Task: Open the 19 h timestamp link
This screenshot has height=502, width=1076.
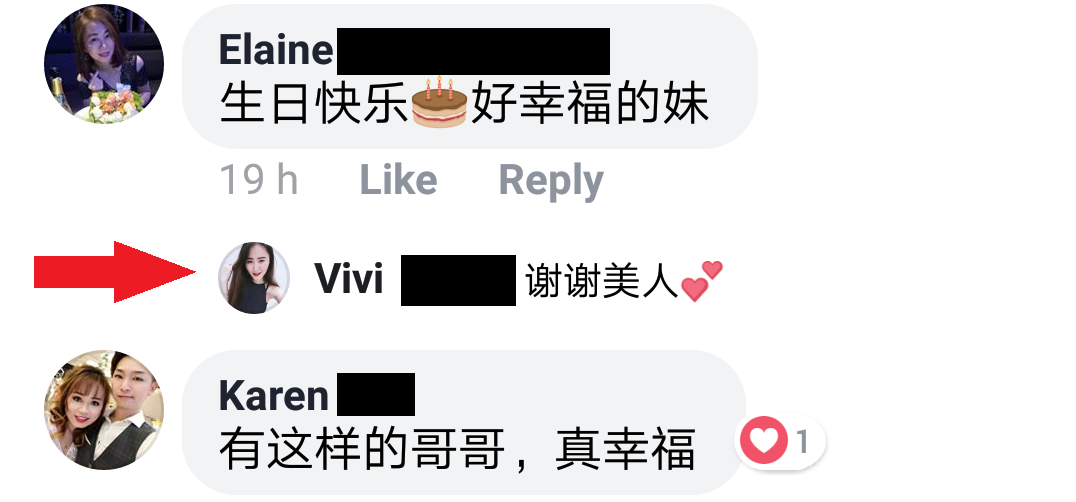Action: tap(259, 180)
